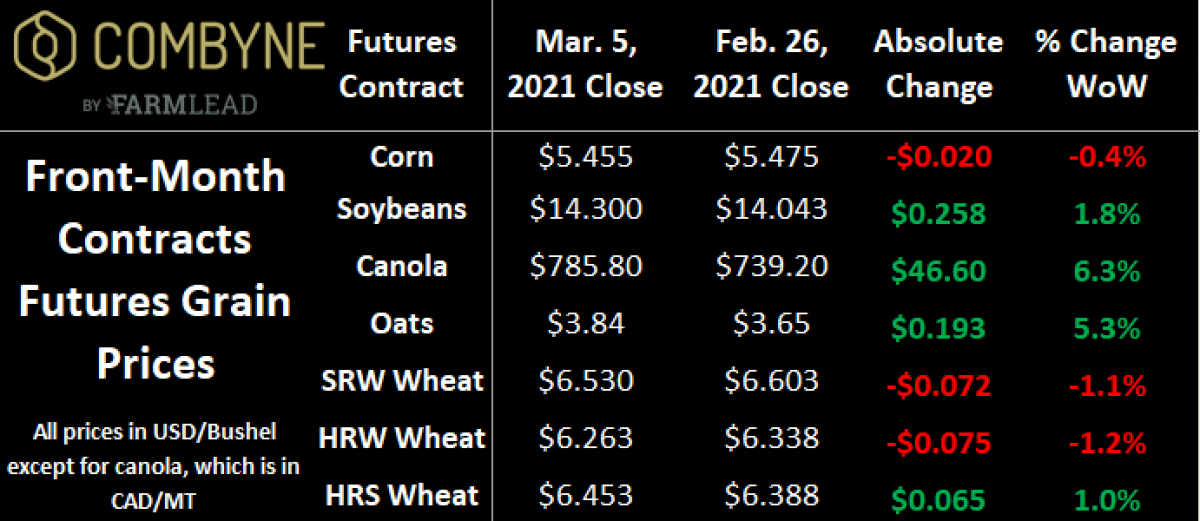Click the Absolute Change column header
The height and width of the screenshot is (521, 1200).
point(938,63)
